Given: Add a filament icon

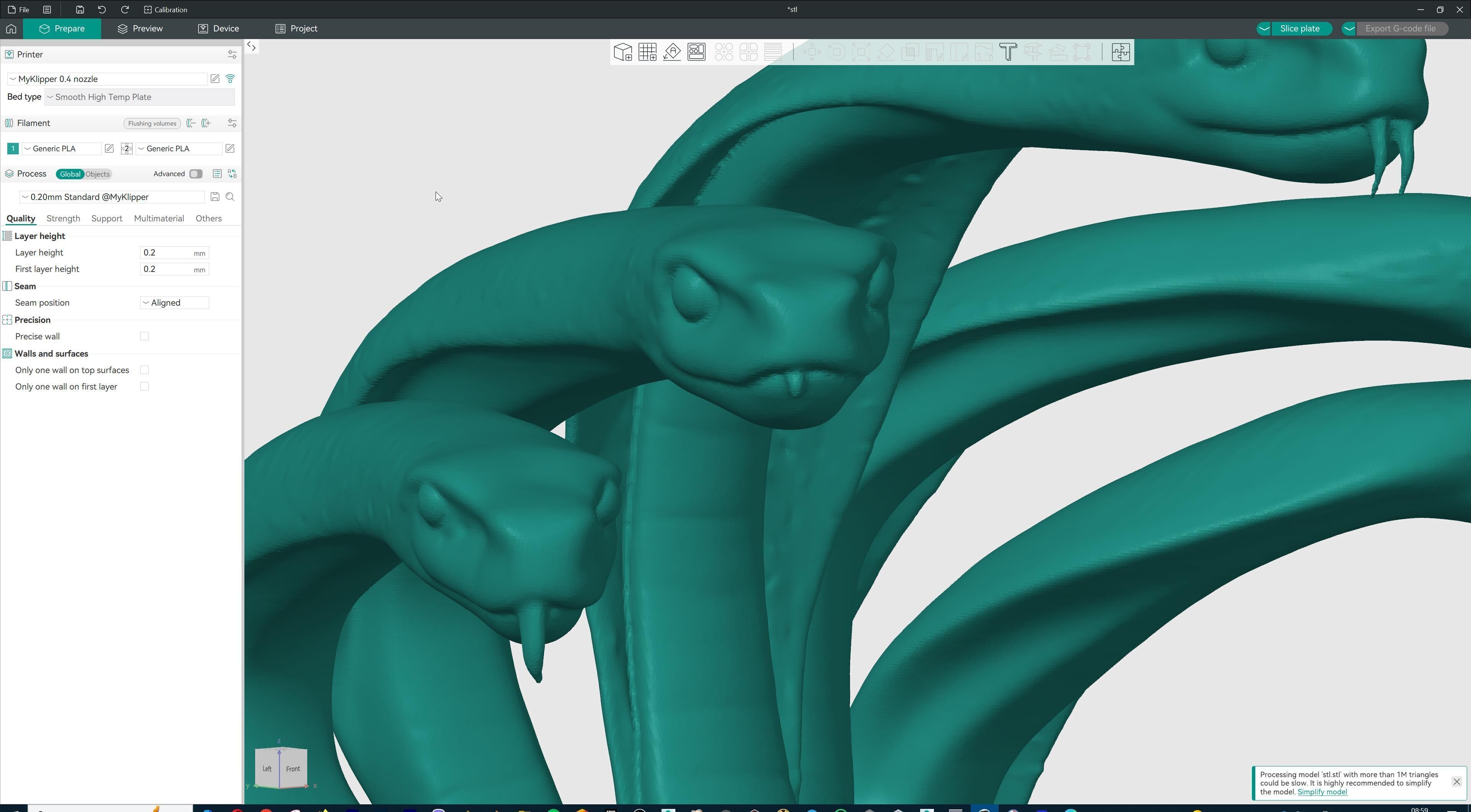Looking at the screenshot, I should click(207, 123).
